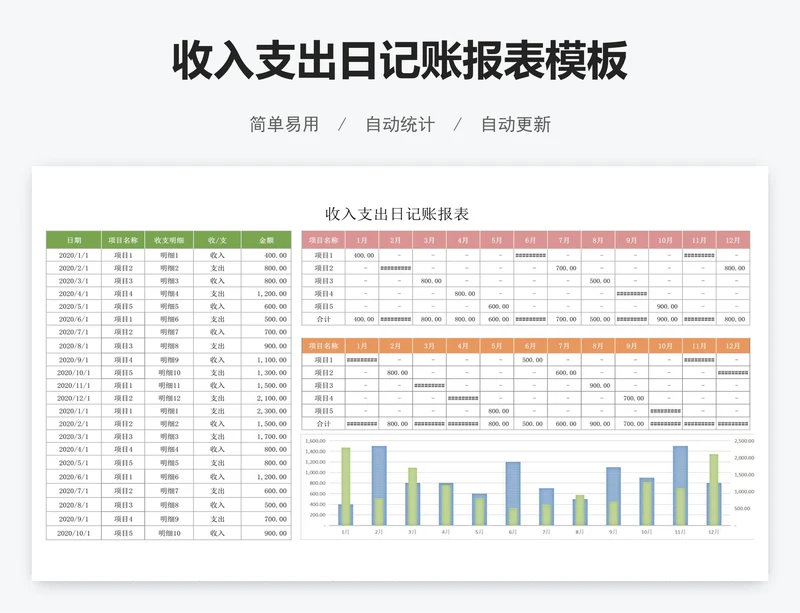The width and height of the screenshot is (800, 613).
Task: Select the 700.00 cell in red table 项目2 row
Action: [x=564, y=268]
